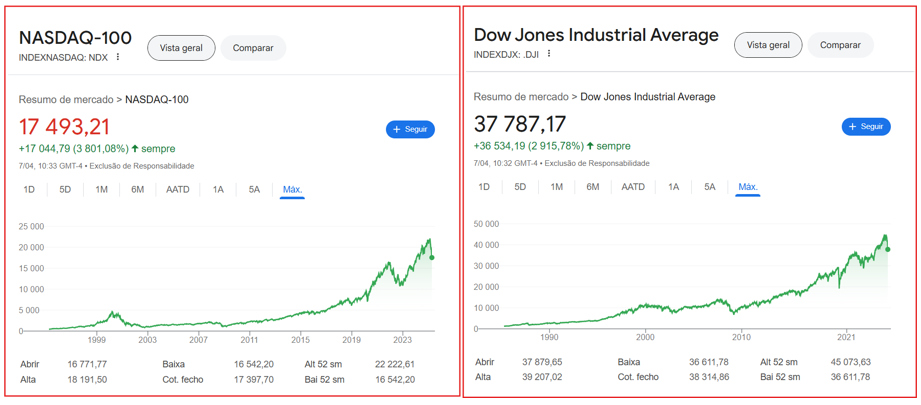Switch NASDAQ-100 chart to 5A

pyautogui.click(x=254, y=190)
